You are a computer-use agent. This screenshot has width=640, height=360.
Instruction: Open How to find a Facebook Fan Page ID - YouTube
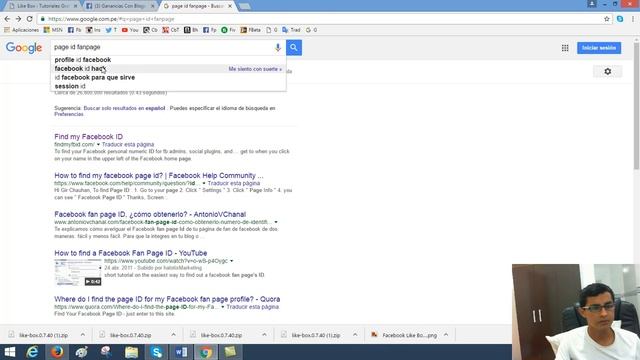click(131, 253)
